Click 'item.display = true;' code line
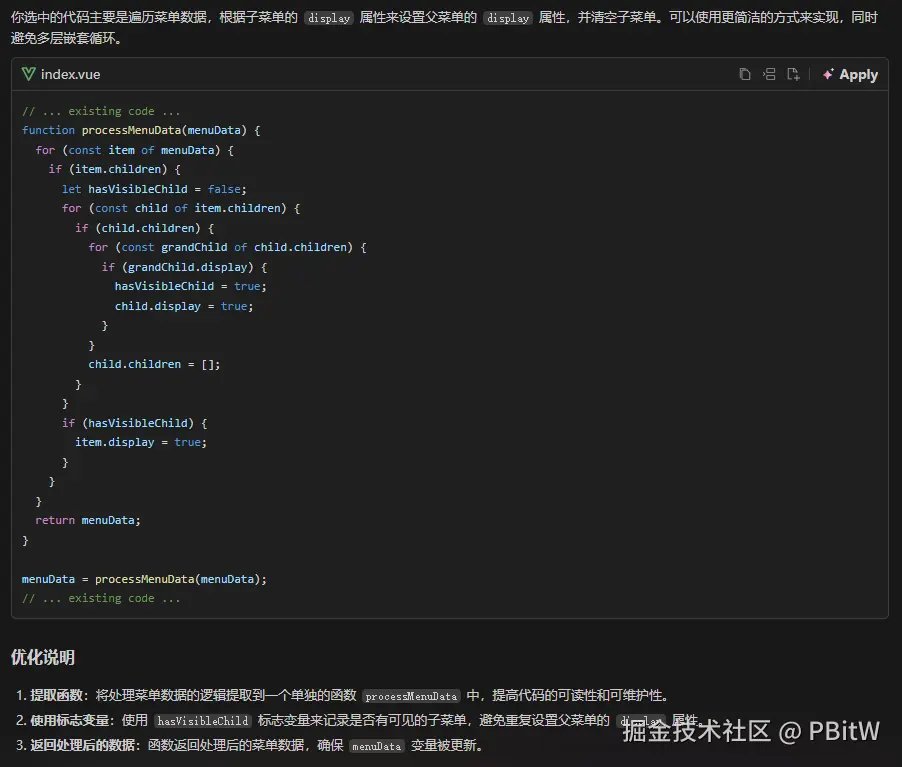902x767 pixels. point(140,442)
